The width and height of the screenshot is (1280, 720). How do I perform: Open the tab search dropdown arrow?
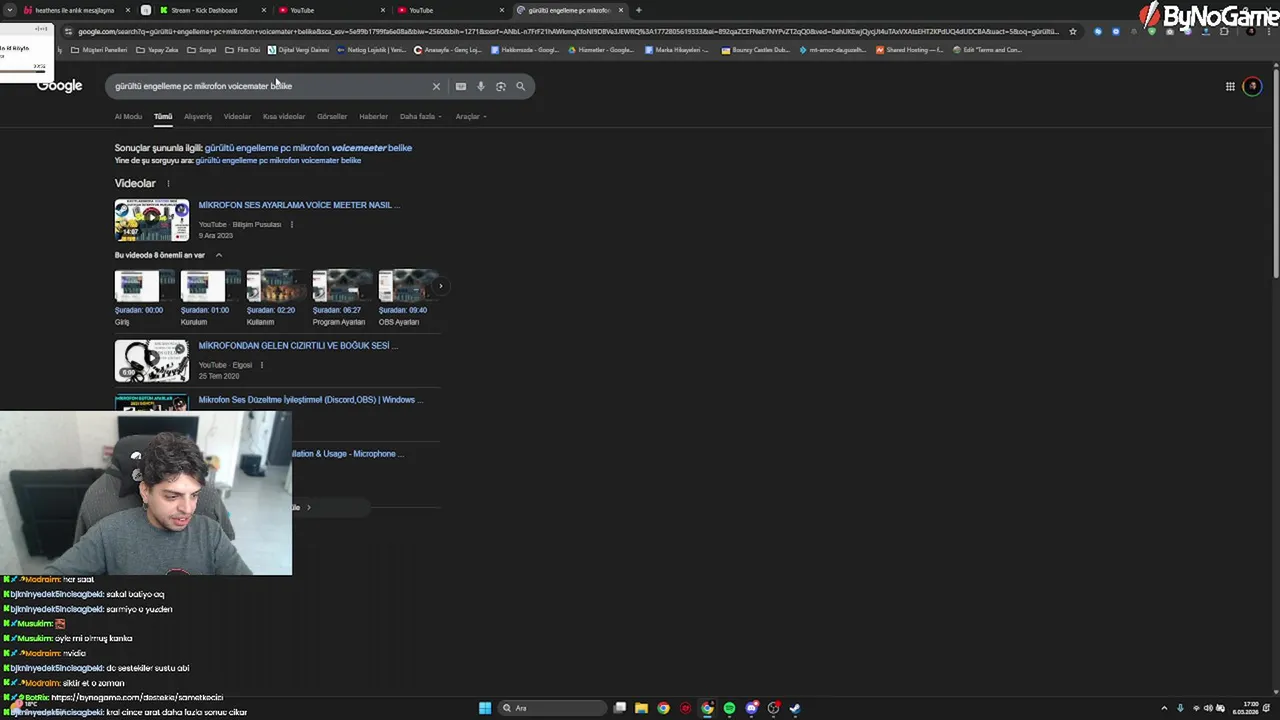[10, 10]
